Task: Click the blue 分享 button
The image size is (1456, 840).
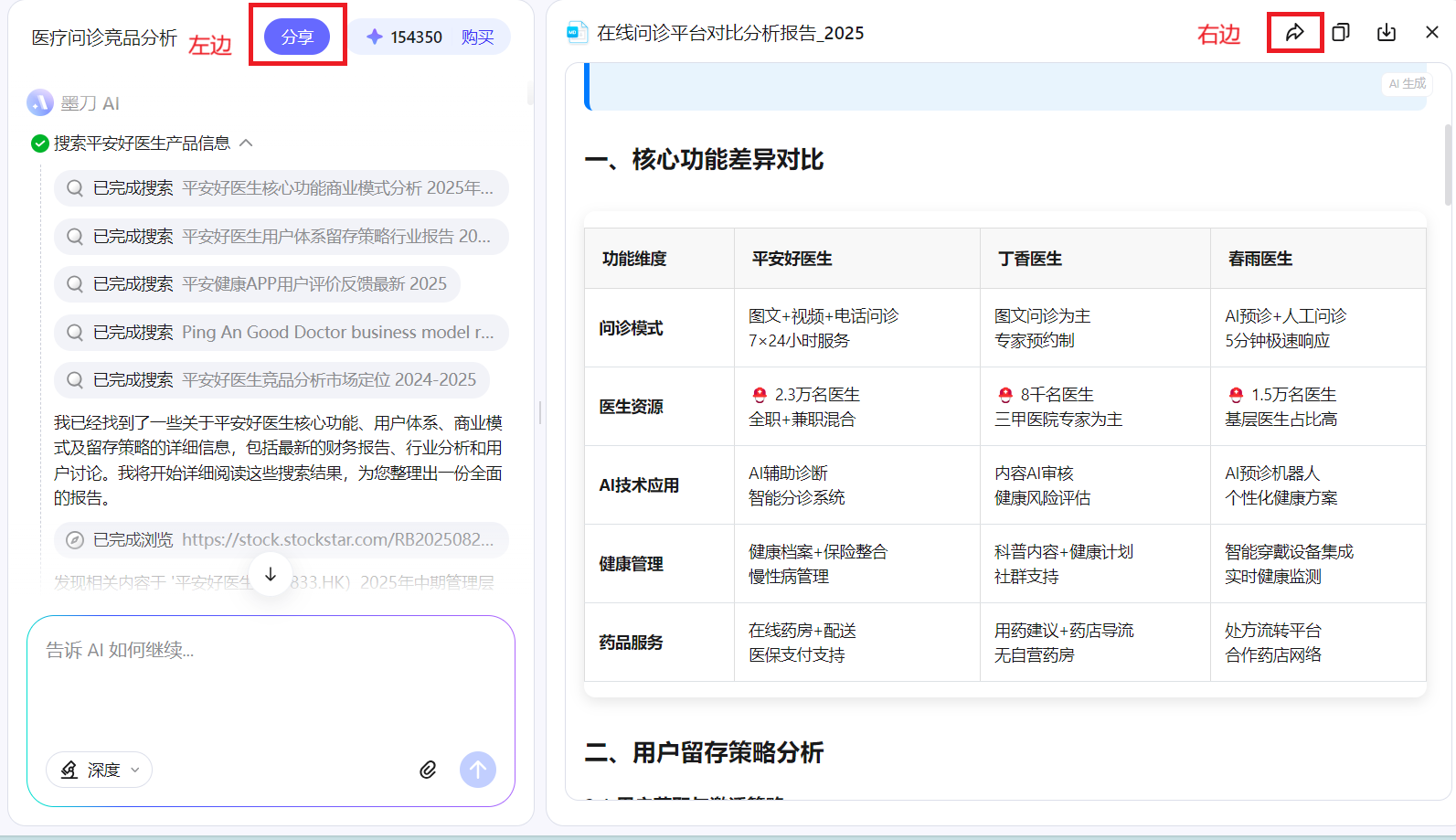Action: 297,37
